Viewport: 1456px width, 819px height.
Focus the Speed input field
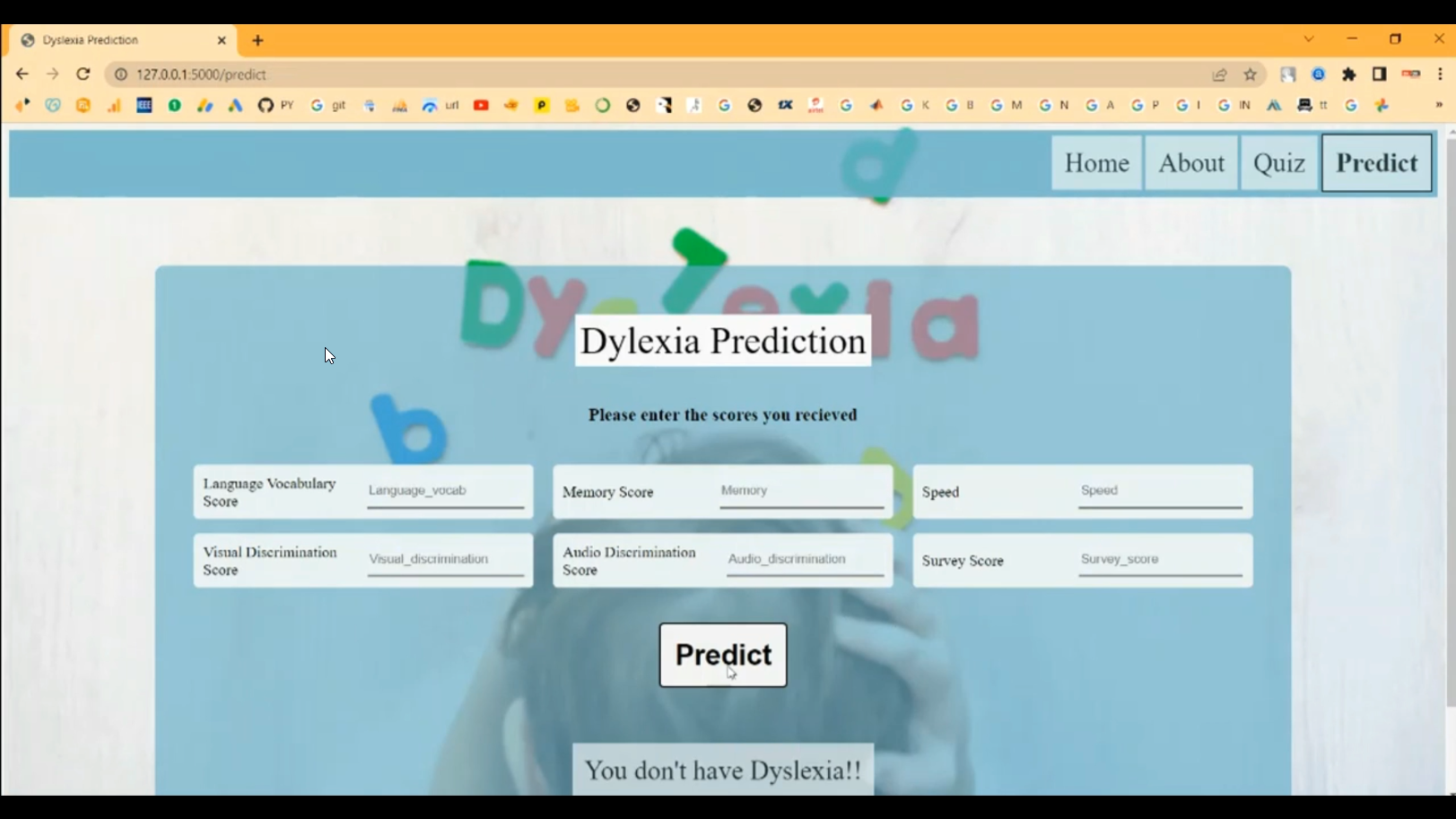coord(1160,491)
